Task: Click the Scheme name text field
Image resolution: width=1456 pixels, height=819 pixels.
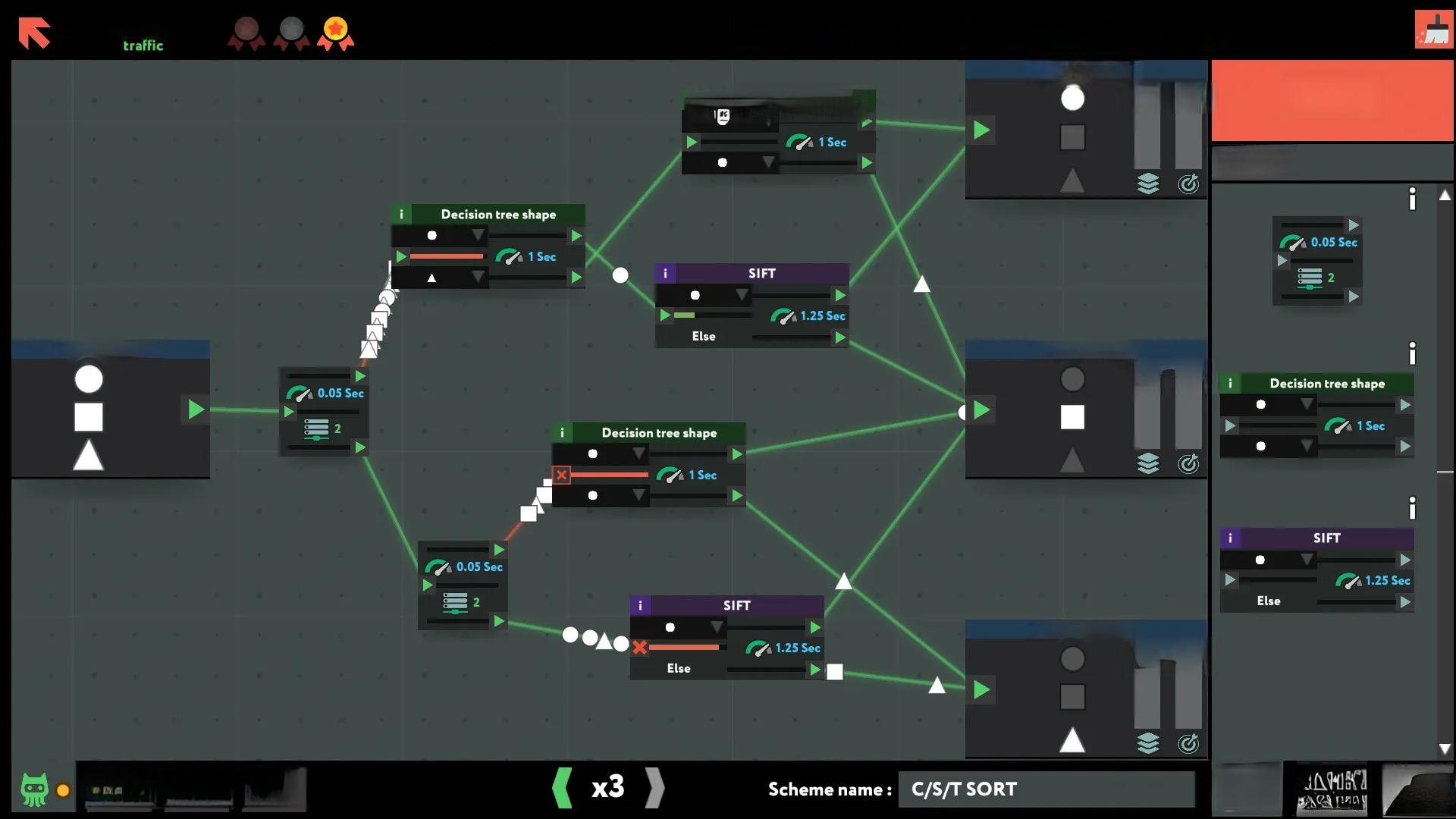Action: click(1046, 789)
